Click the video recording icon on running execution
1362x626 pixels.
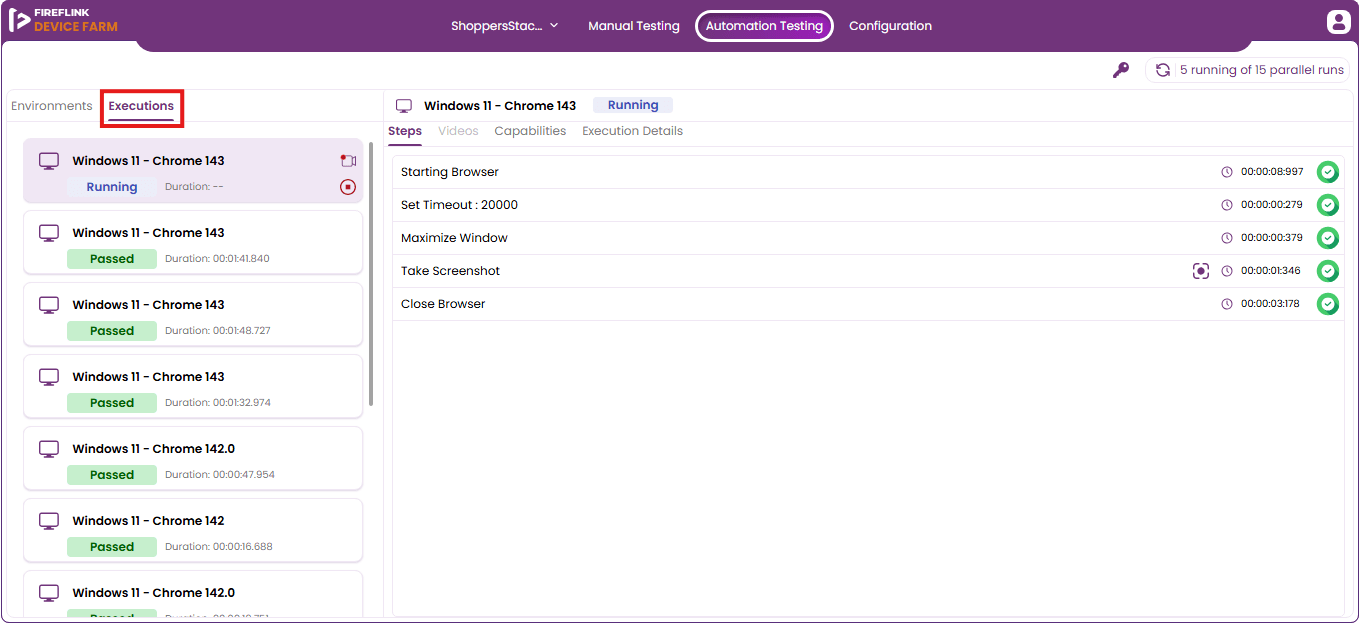(348, 161)
